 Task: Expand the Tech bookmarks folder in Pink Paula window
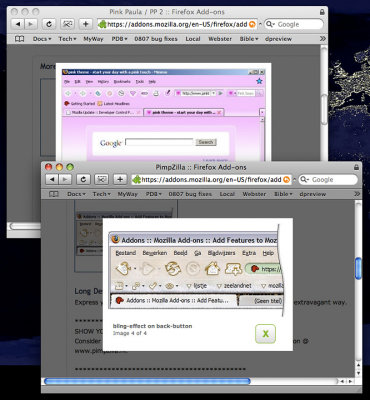pos(67,39)
